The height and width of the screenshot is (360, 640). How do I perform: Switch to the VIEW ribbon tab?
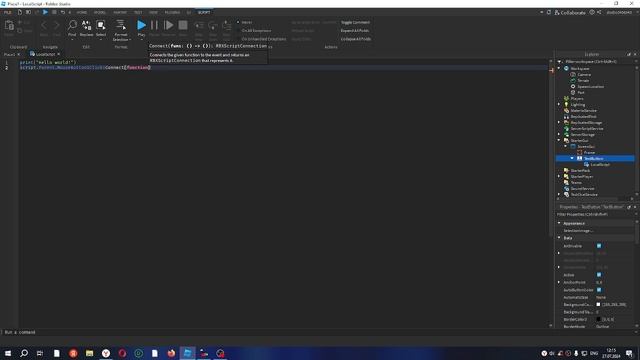click(153, 13)
